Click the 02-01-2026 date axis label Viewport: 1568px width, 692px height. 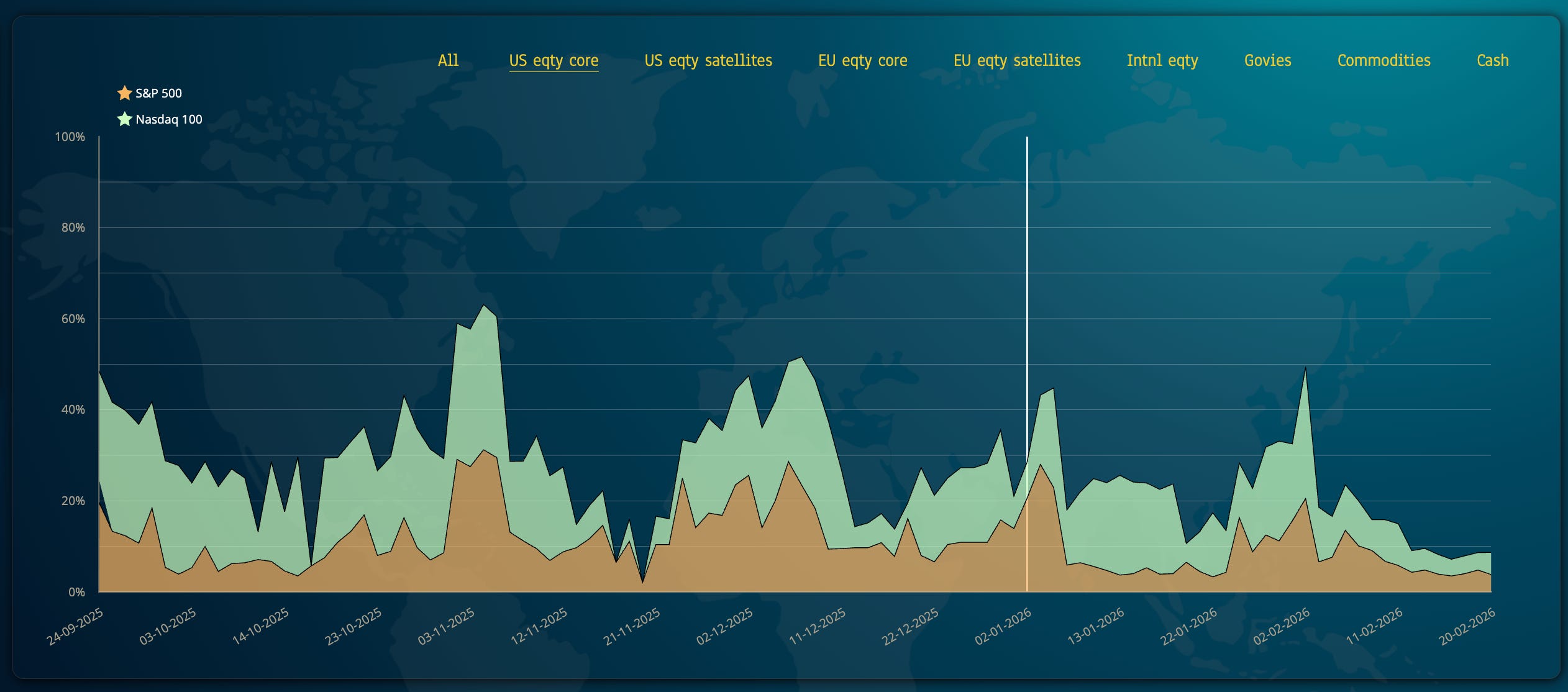1003,626
